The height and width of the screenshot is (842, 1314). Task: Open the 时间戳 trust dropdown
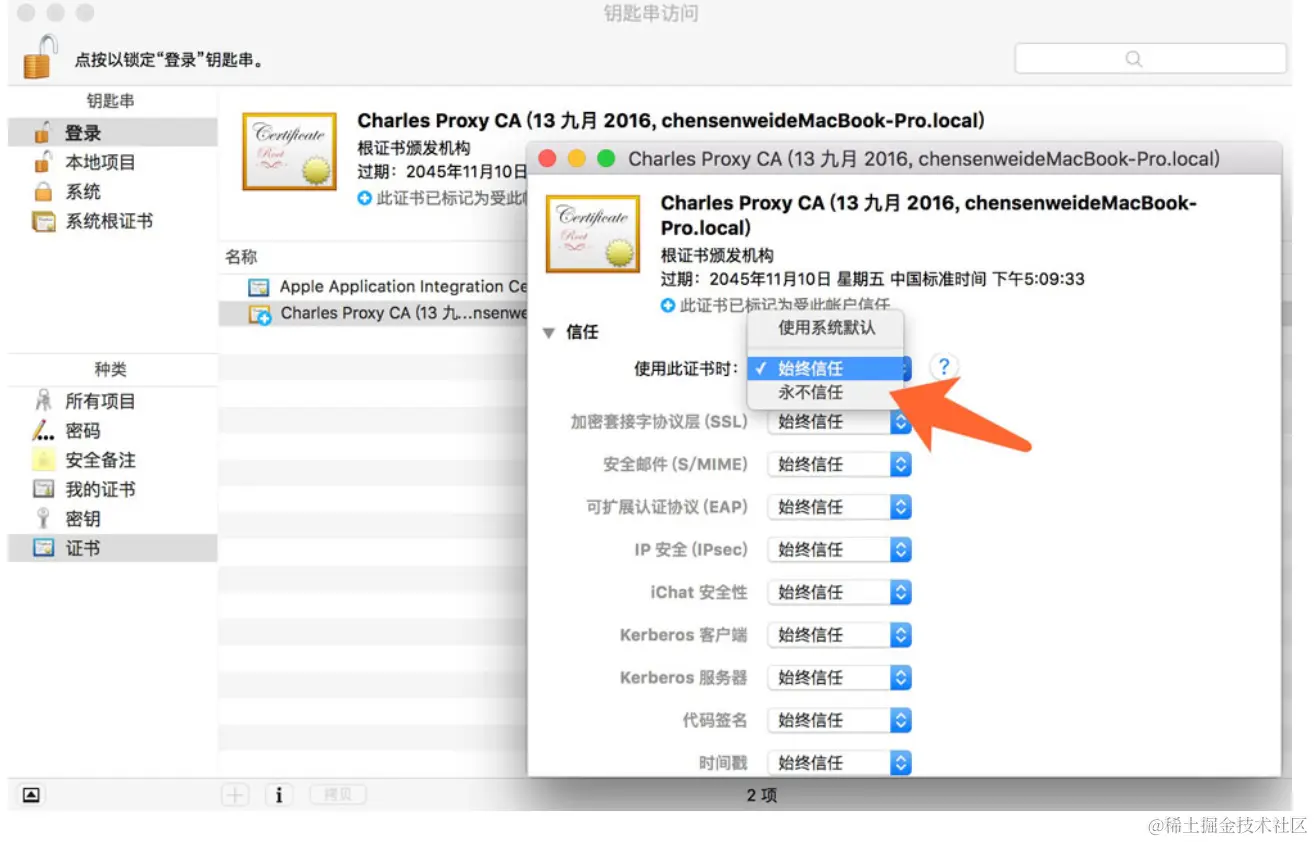click(840, 762)
